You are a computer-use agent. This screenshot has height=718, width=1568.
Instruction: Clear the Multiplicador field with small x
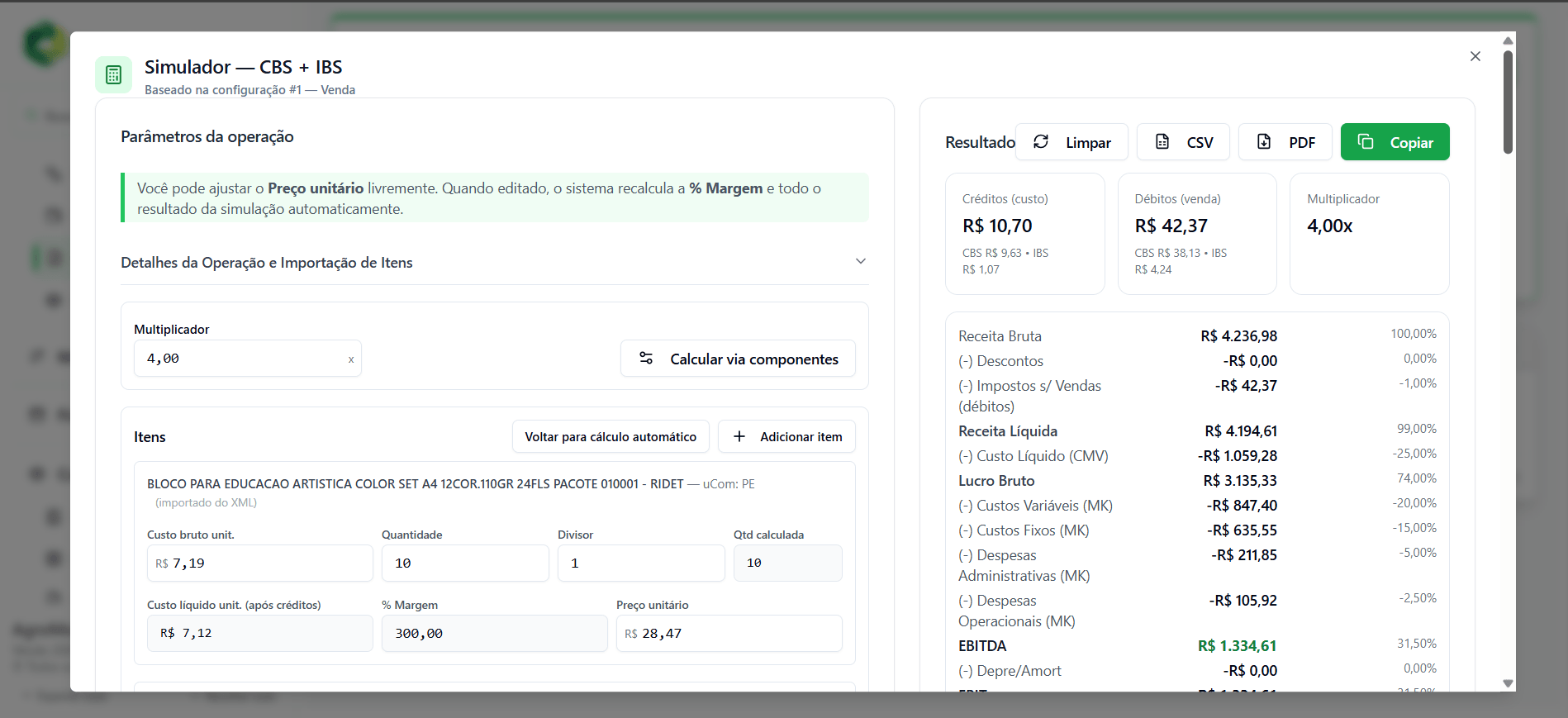pyautogui.click(x=351, y=359)
